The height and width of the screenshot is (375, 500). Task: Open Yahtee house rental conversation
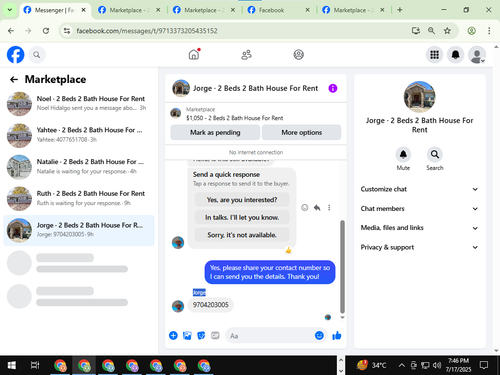79,135
